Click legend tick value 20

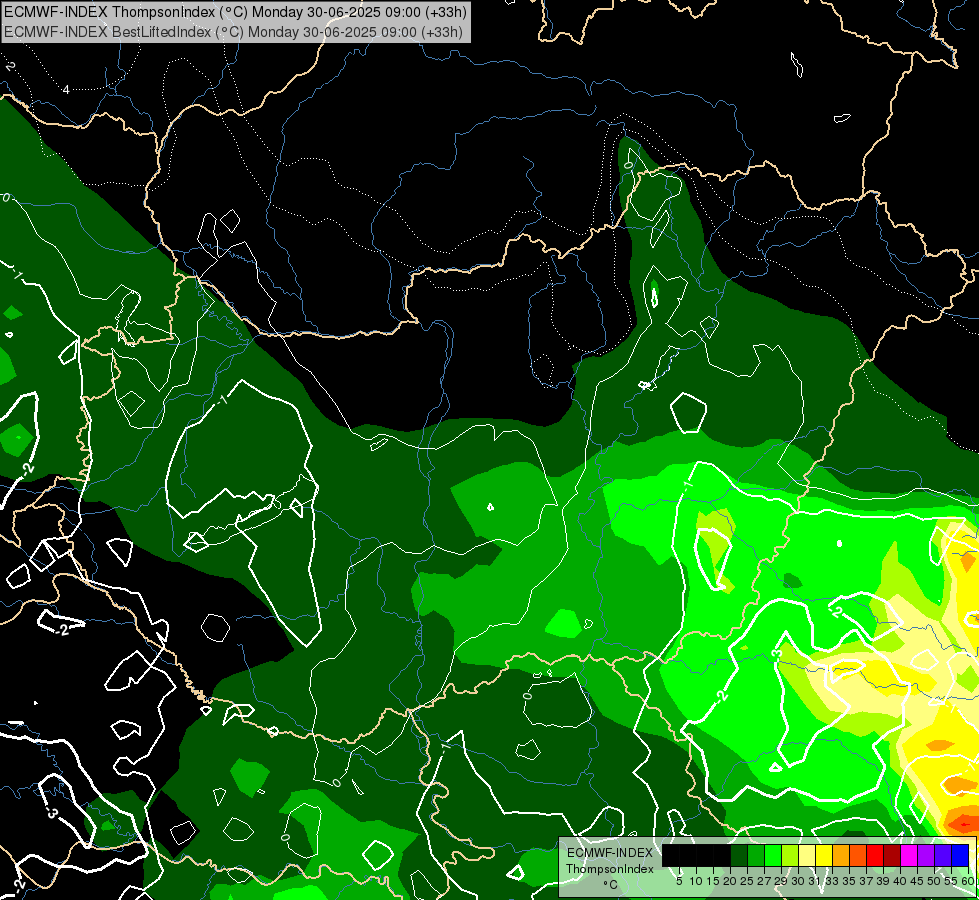pos(731,881)
